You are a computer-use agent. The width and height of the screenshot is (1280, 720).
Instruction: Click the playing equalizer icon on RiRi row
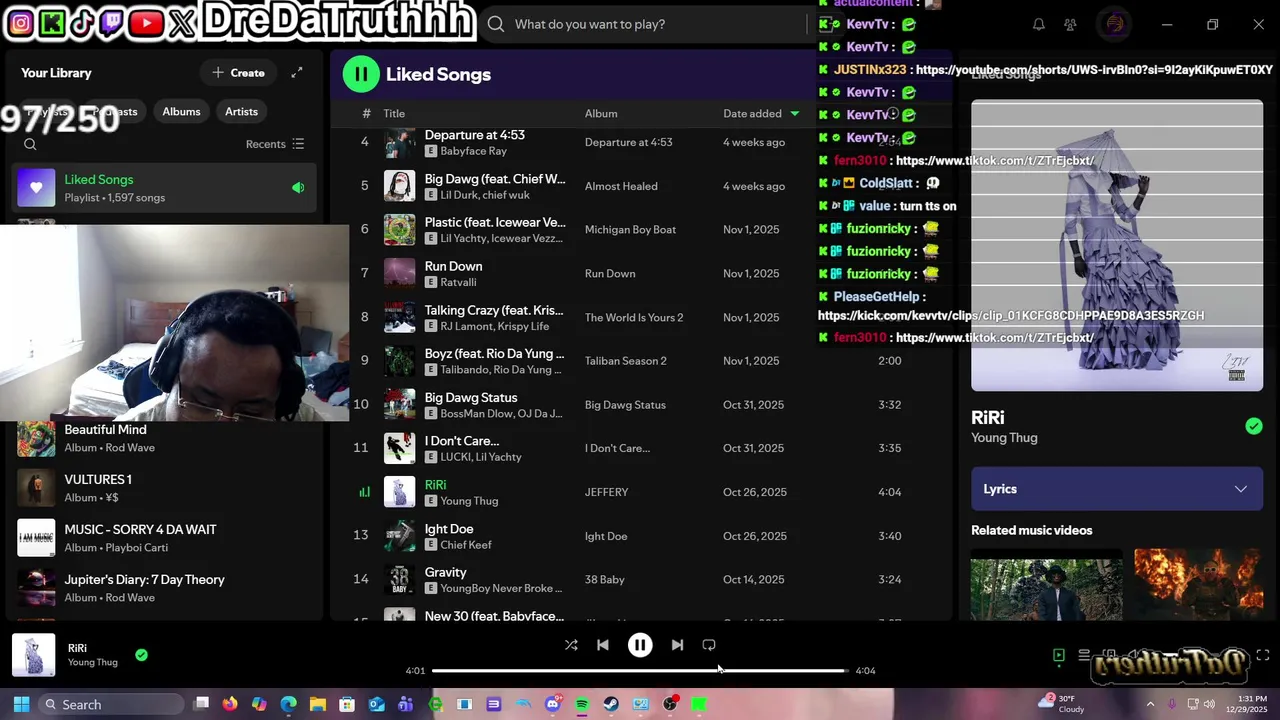[x=364, y=492]
